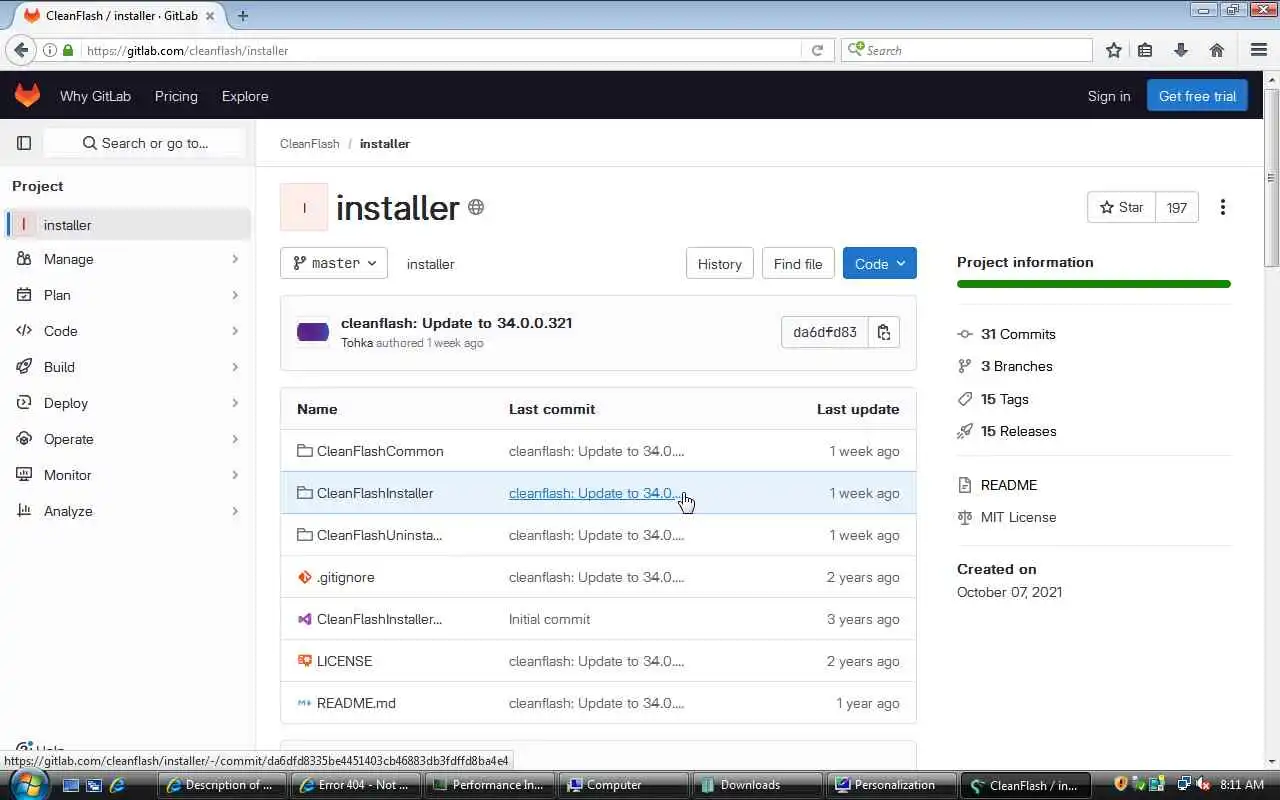Open Explore in top navigation

(245, 96)
